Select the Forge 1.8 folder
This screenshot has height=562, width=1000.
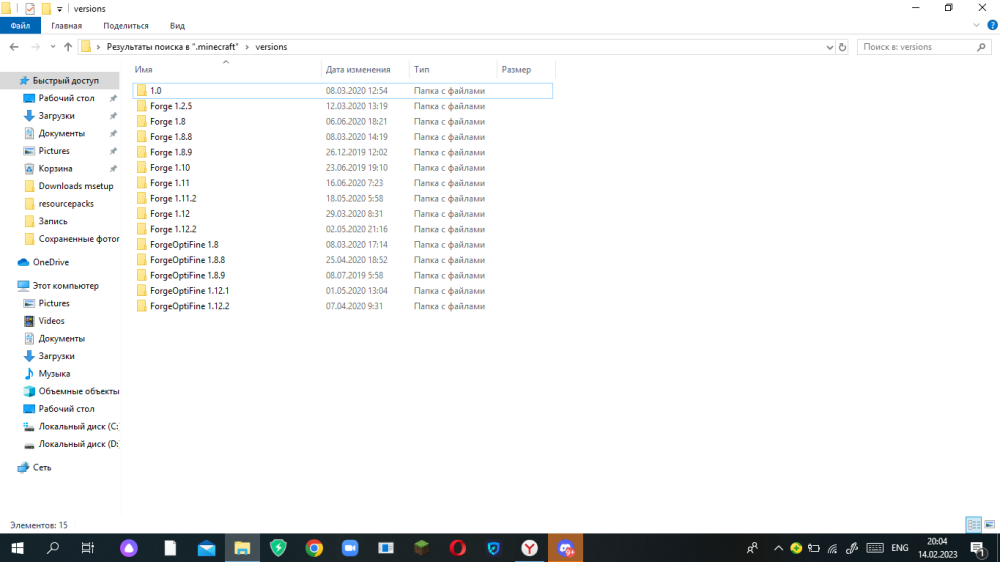tap(342, 121)
